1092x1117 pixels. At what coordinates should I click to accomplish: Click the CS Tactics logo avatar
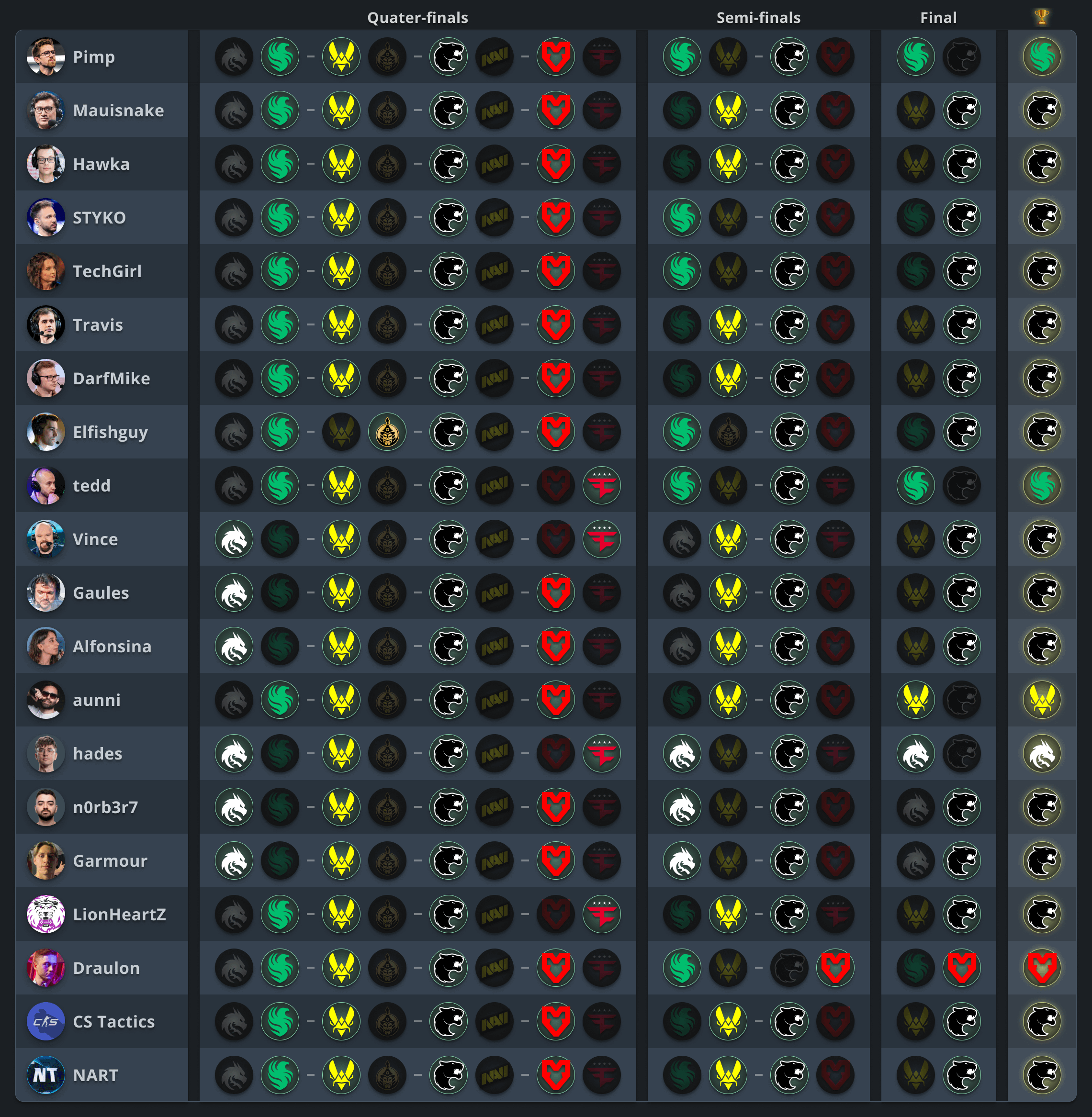coord(46,1021)
